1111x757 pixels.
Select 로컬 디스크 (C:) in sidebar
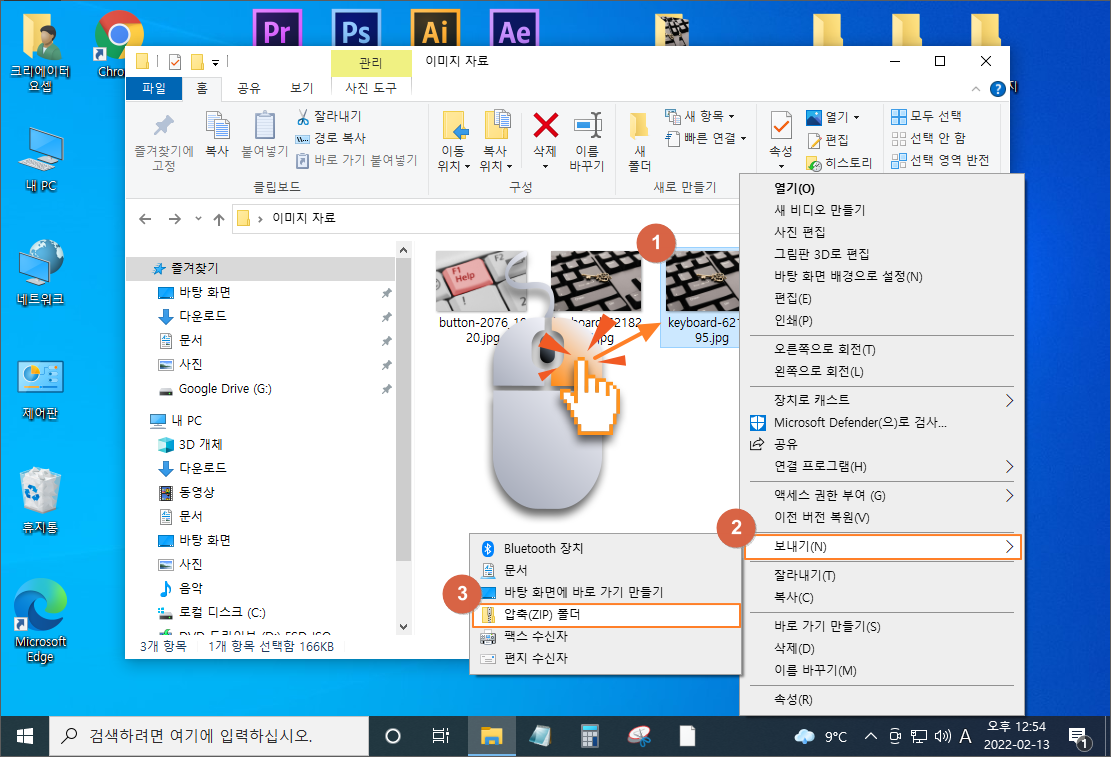coord(222,612)
